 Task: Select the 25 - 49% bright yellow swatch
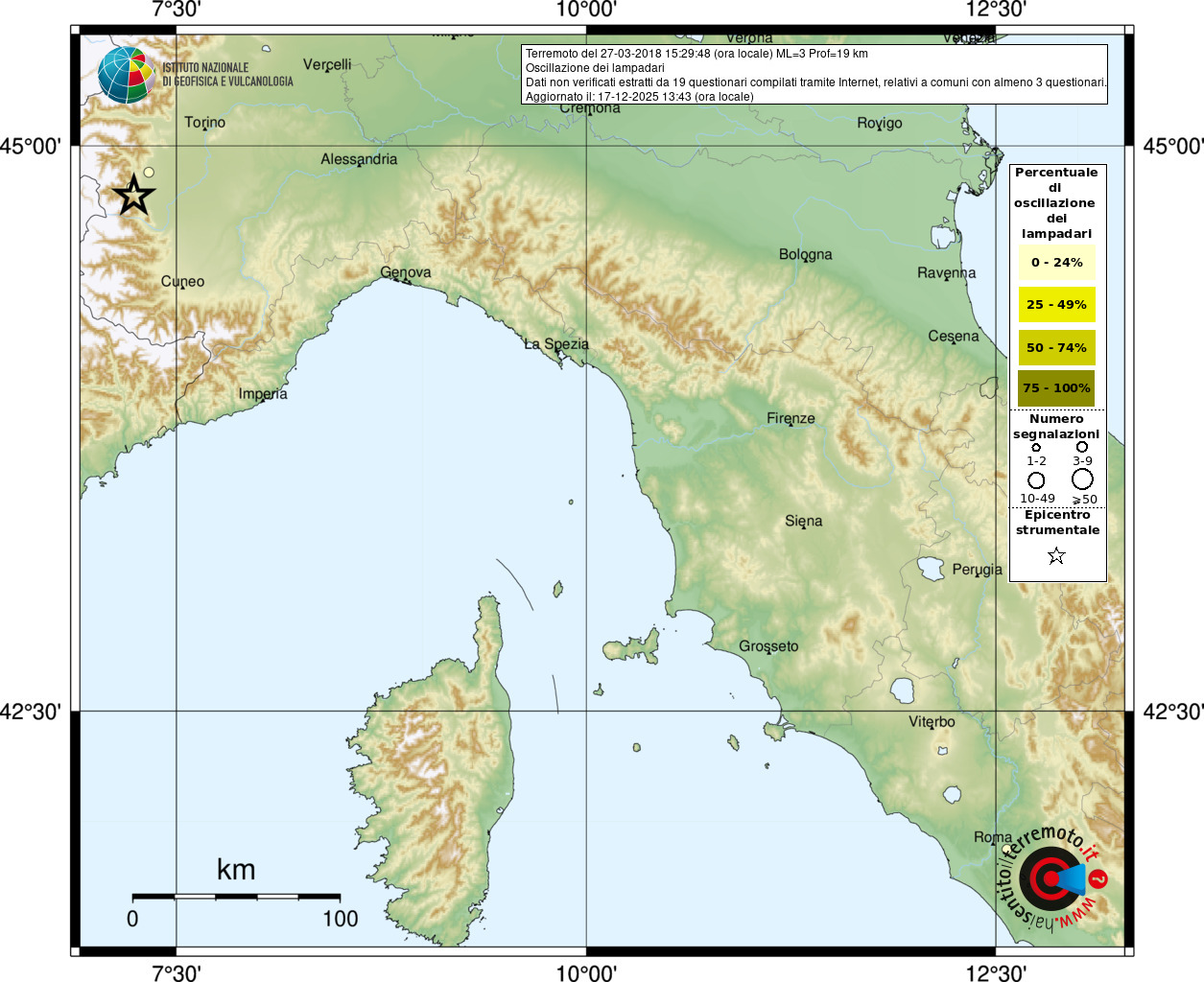click(1056, 305)
